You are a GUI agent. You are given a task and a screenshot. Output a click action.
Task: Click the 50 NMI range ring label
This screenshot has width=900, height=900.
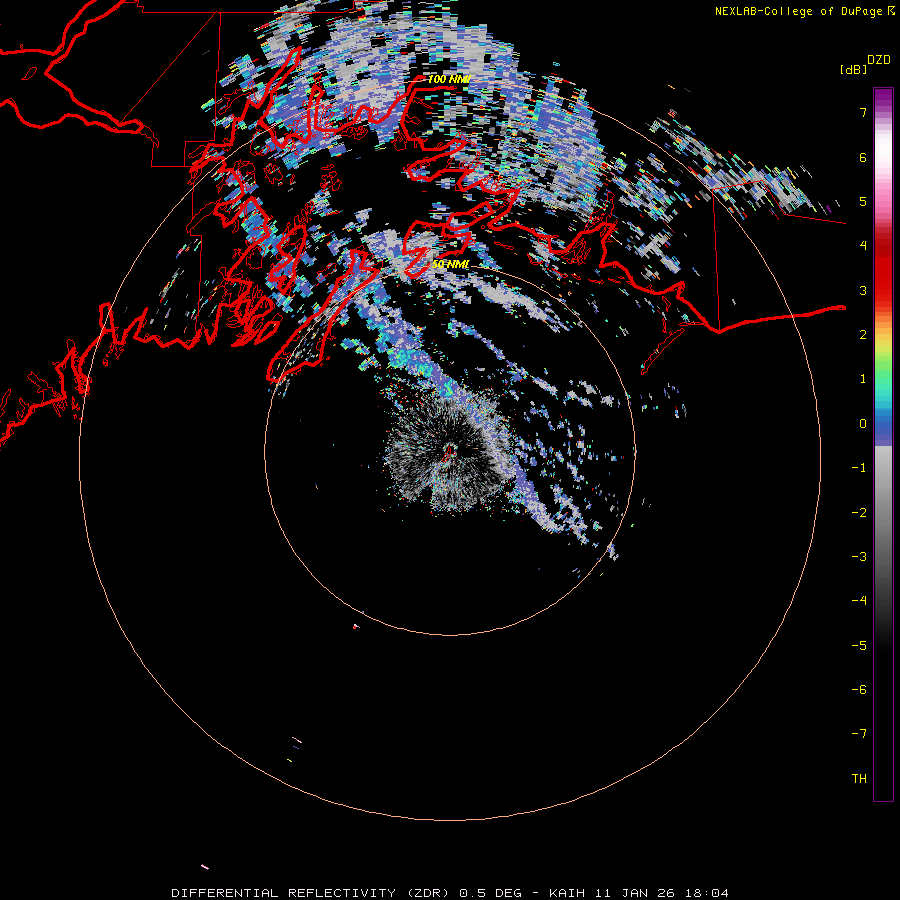451,264
